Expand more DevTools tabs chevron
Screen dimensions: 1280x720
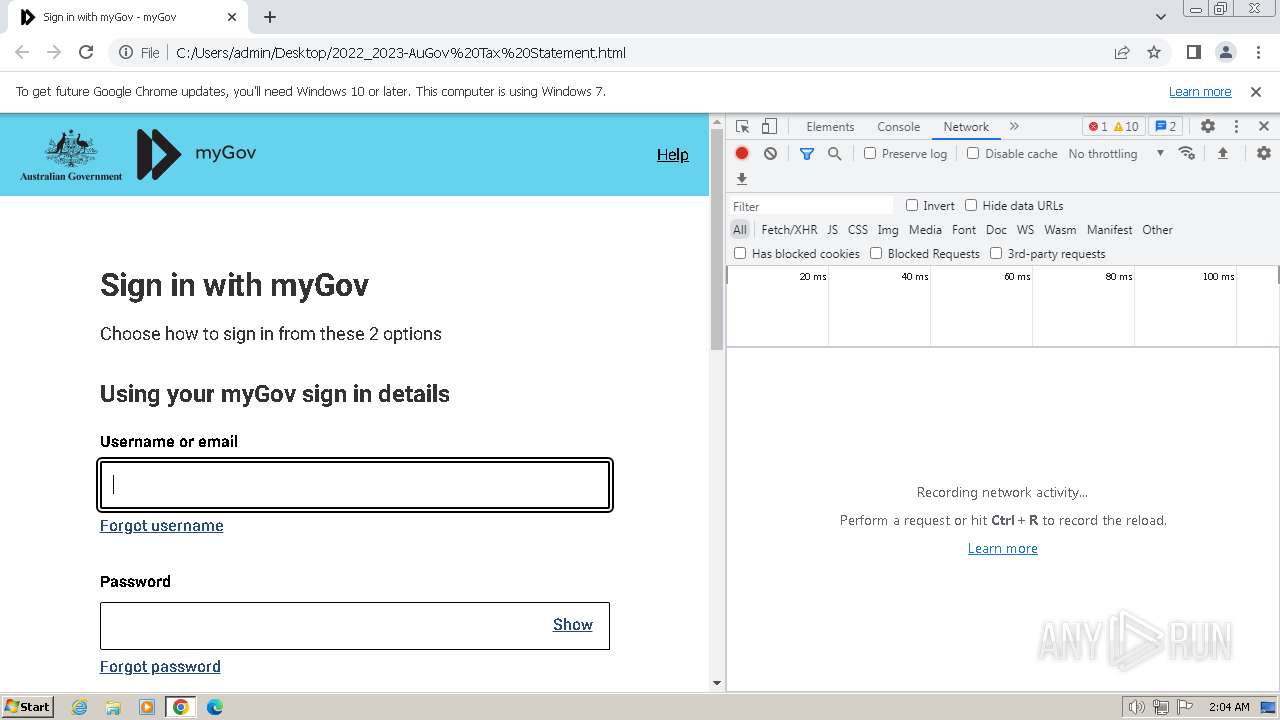[x=1014, y=127]
